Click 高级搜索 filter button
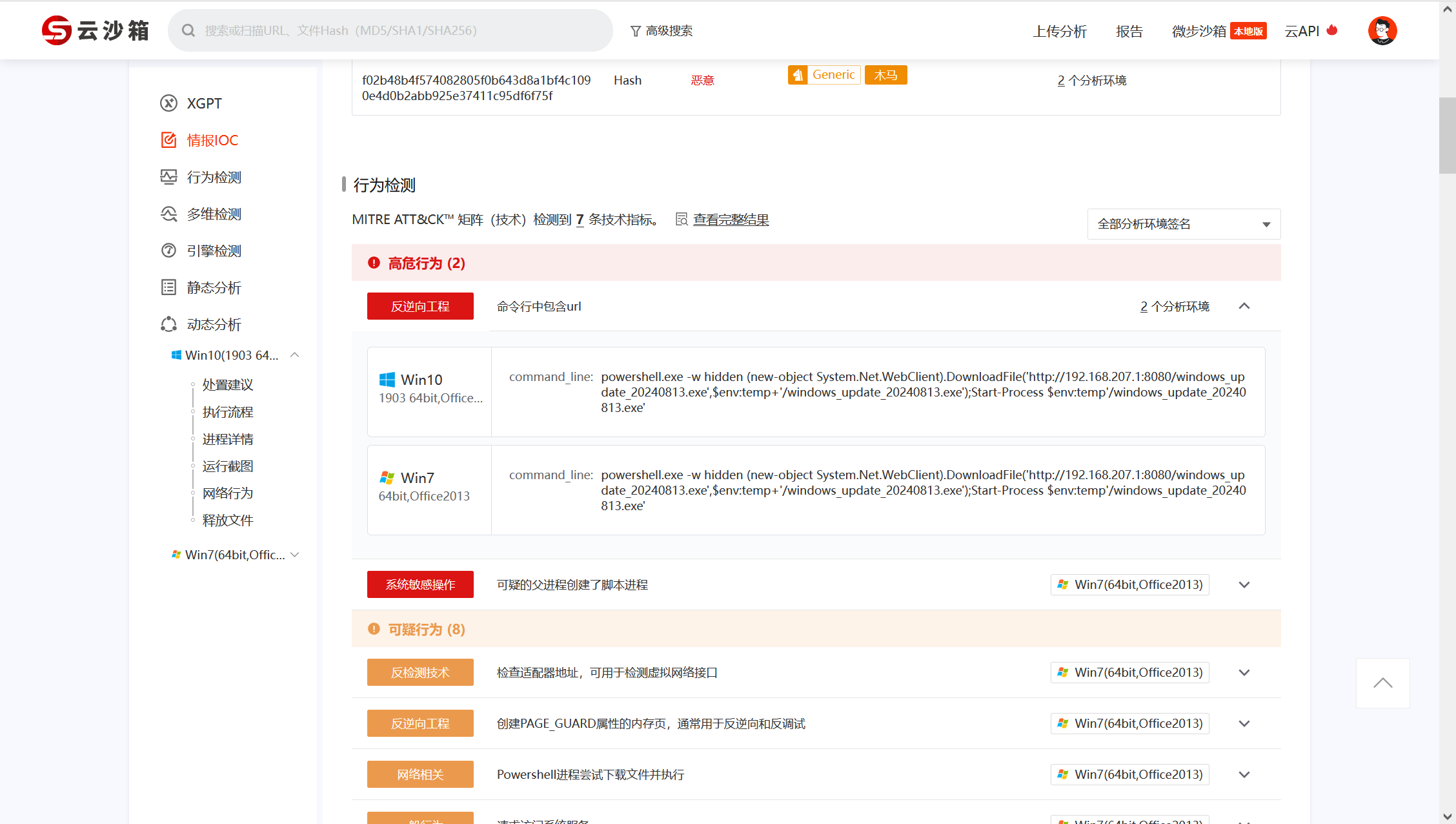1456x824 pixels. point(662,31)
